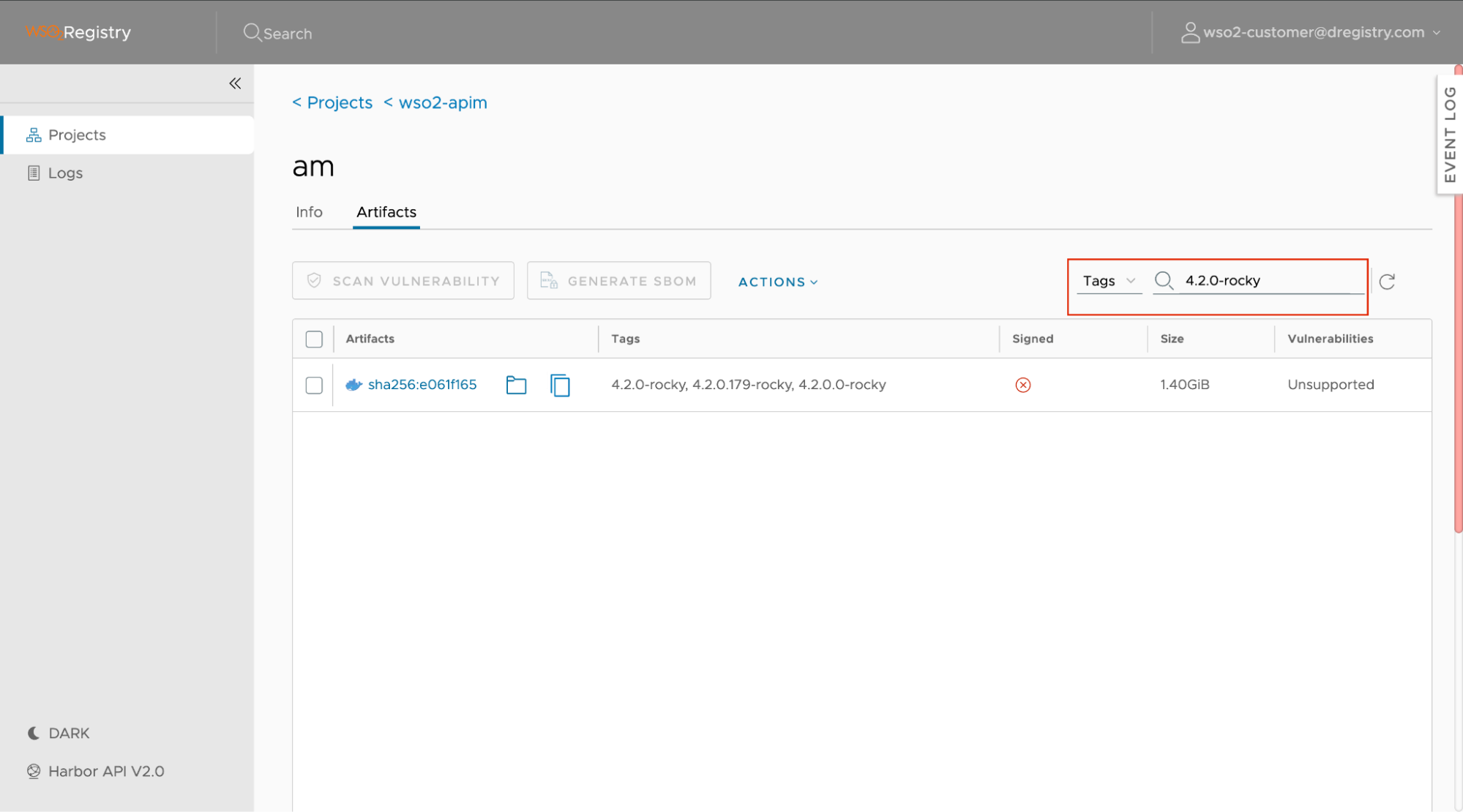Click the Harbor API V2.0 icon

34,771
